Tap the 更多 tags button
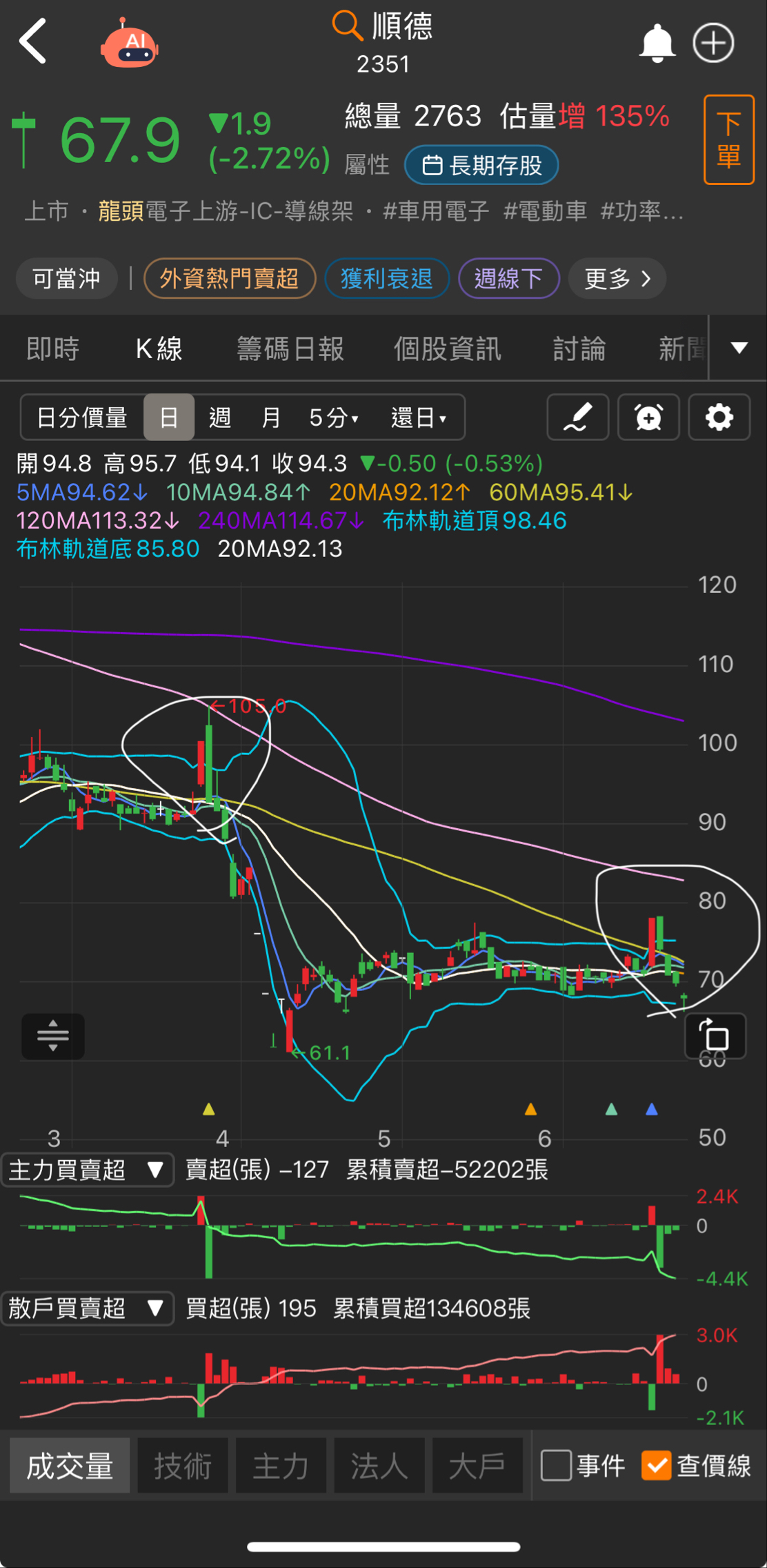The image size is (767, 1568). [617, 279]
